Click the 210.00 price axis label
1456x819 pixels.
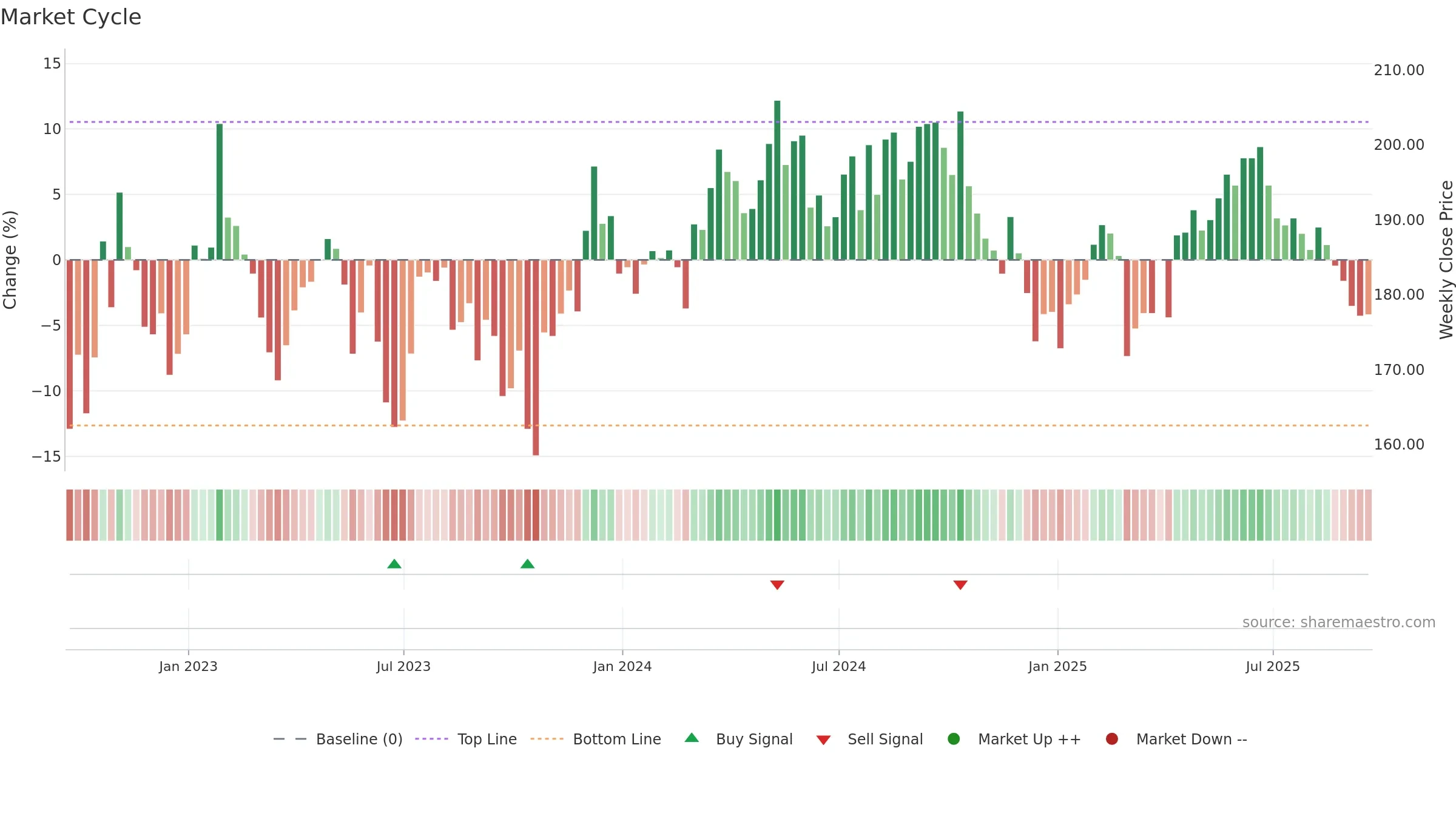click(1399, 70)
